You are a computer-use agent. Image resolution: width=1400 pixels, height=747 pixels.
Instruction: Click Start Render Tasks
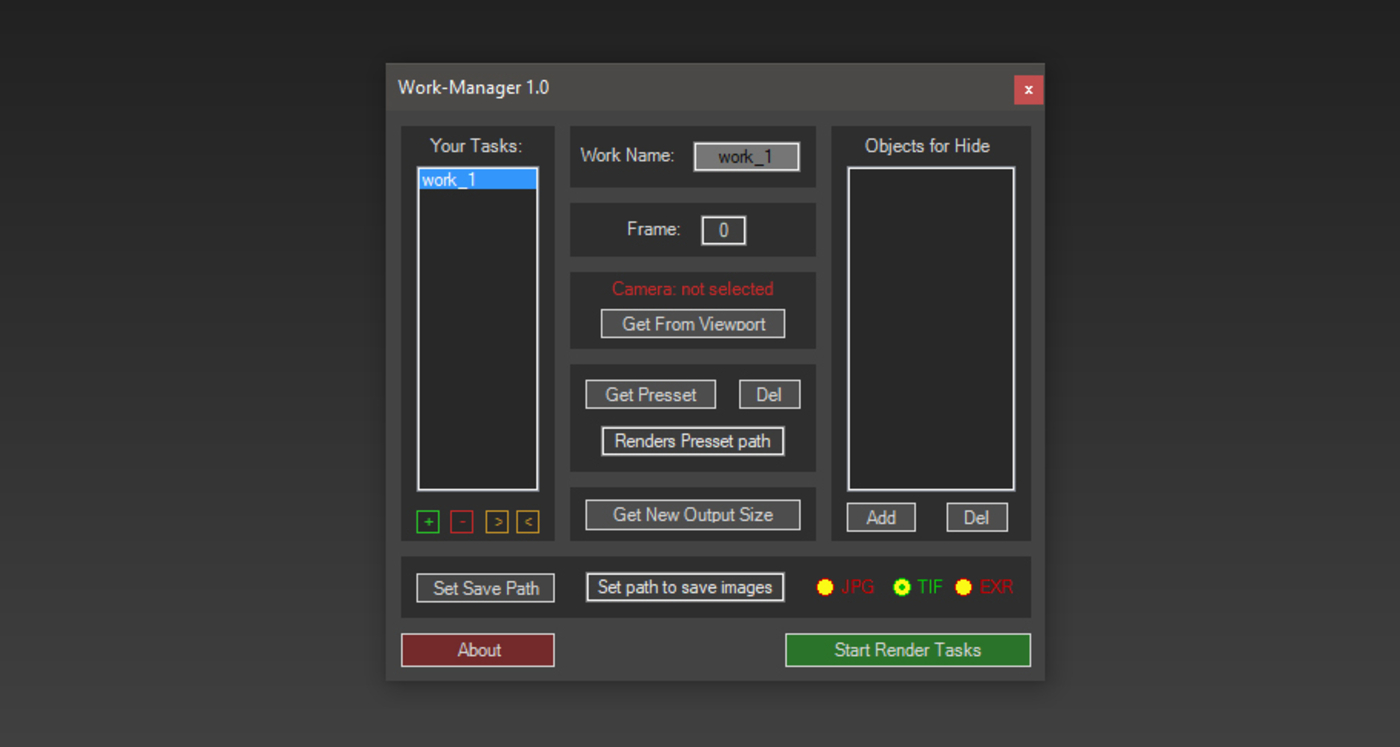[908, 650]
